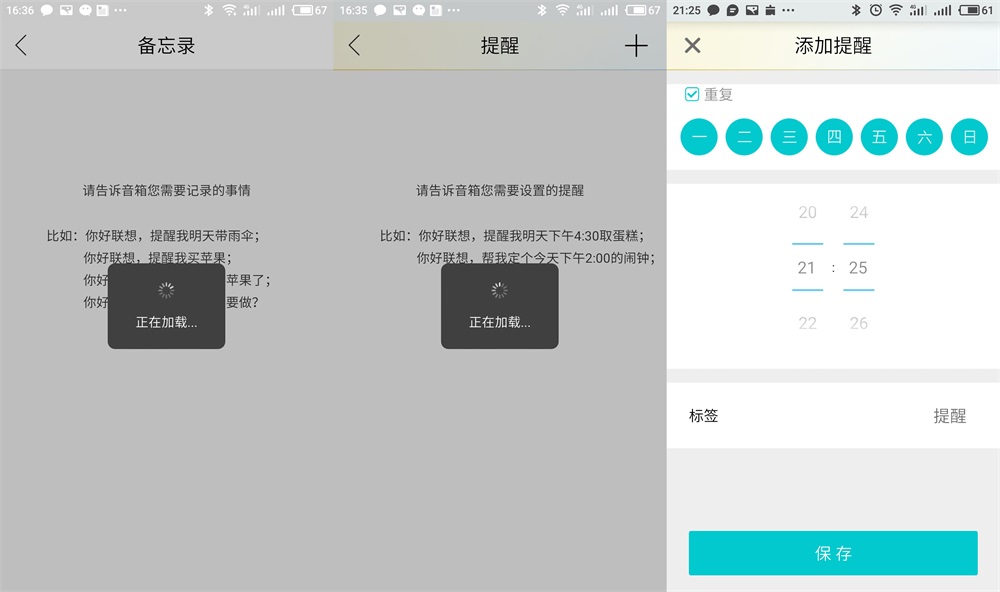Image resolution: width=1000 pixels, height=592 pixels.
Task: Tap the Bluetooth icon in the status bar
Action: (x=856, y=10)
